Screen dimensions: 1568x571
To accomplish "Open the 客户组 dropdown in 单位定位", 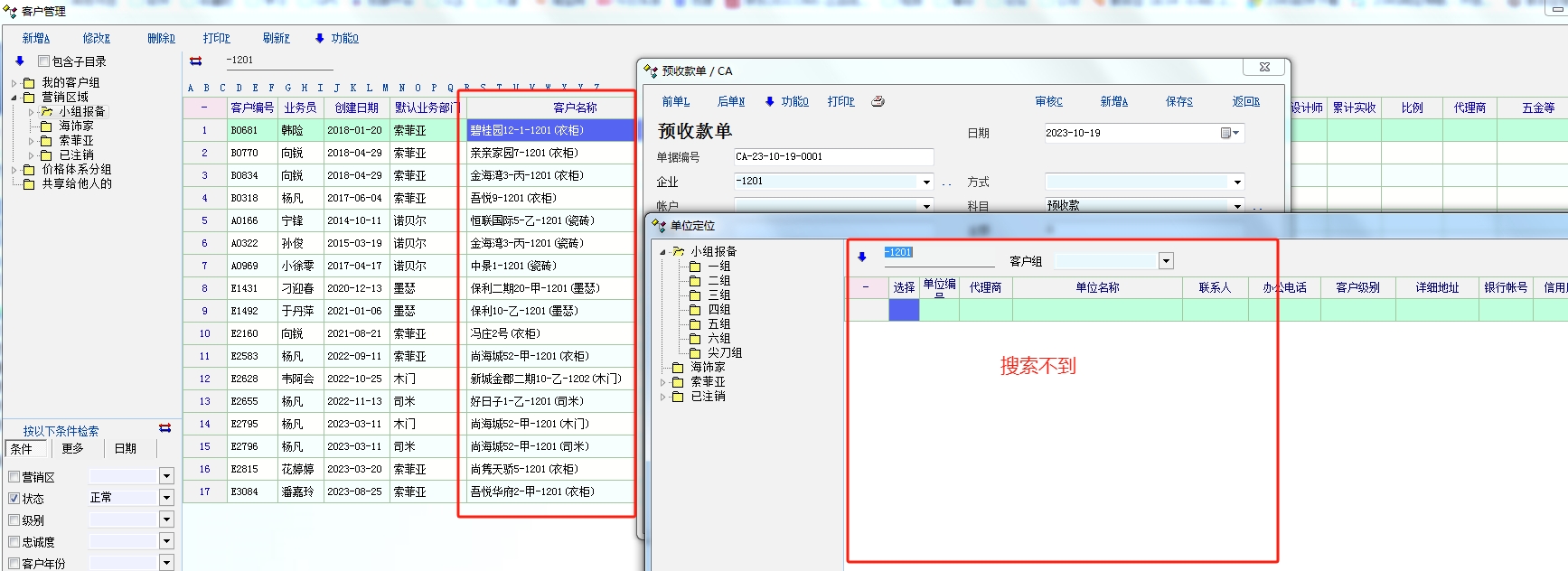I will [x=1166, y=261].
